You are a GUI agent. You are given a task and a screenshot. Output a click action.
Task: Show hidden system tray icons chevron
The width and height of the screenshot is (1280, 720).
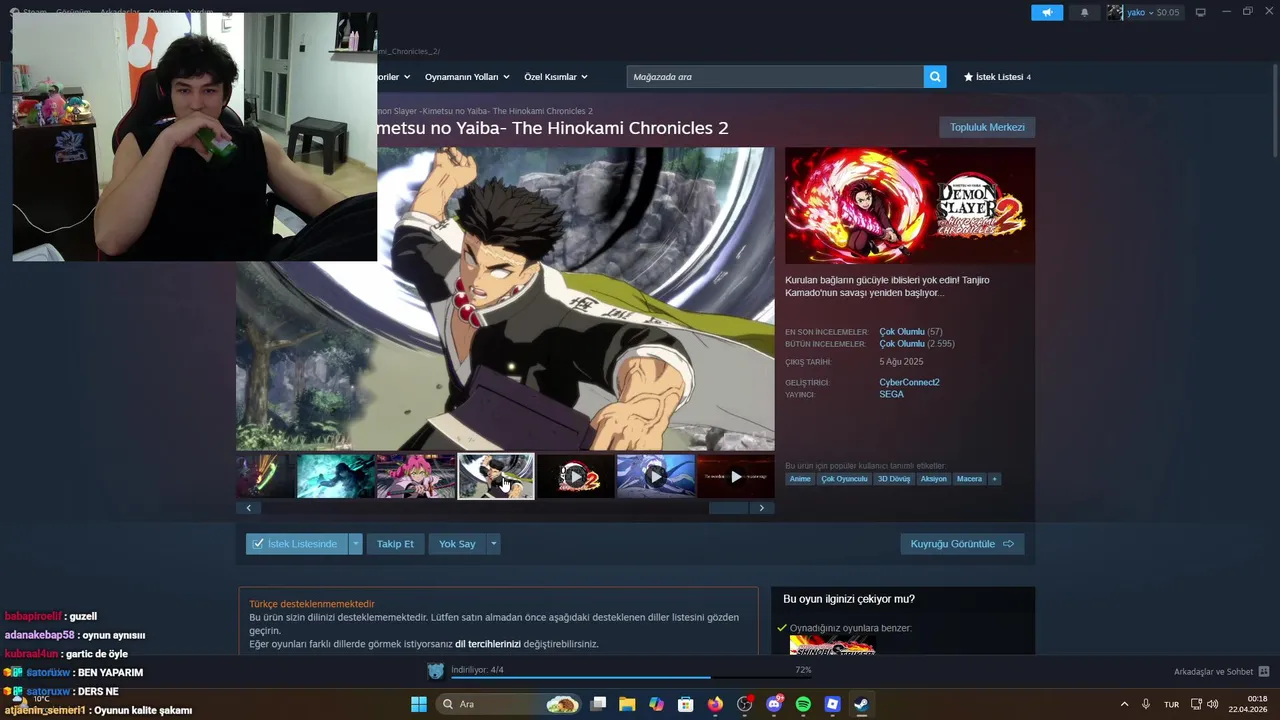point(1124,704)
